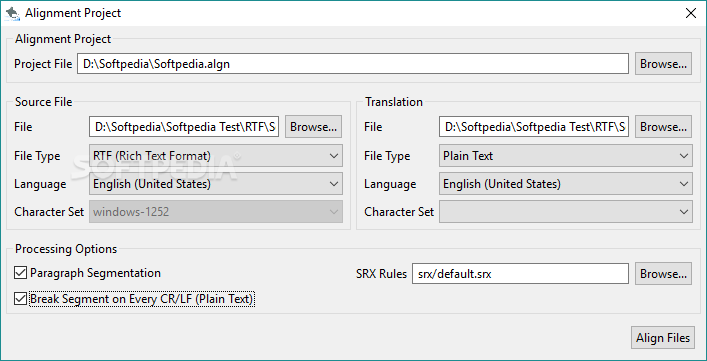
Task: Click the SRX Rules label
Action: click(x=381, y=274)
